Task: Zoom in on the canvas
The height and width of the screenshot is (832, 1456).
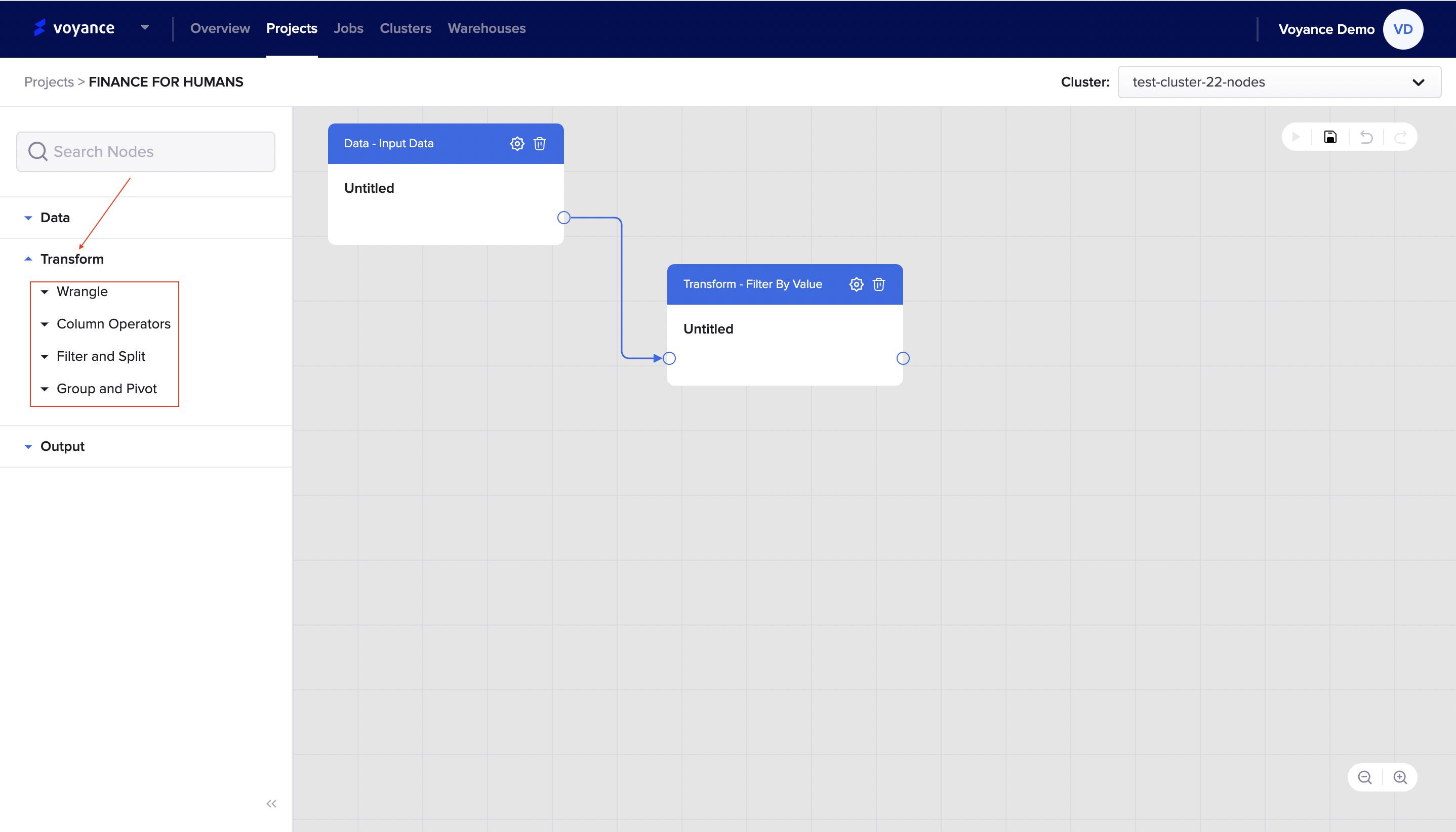Action: pyautogui.click(x=1400, y=777)
